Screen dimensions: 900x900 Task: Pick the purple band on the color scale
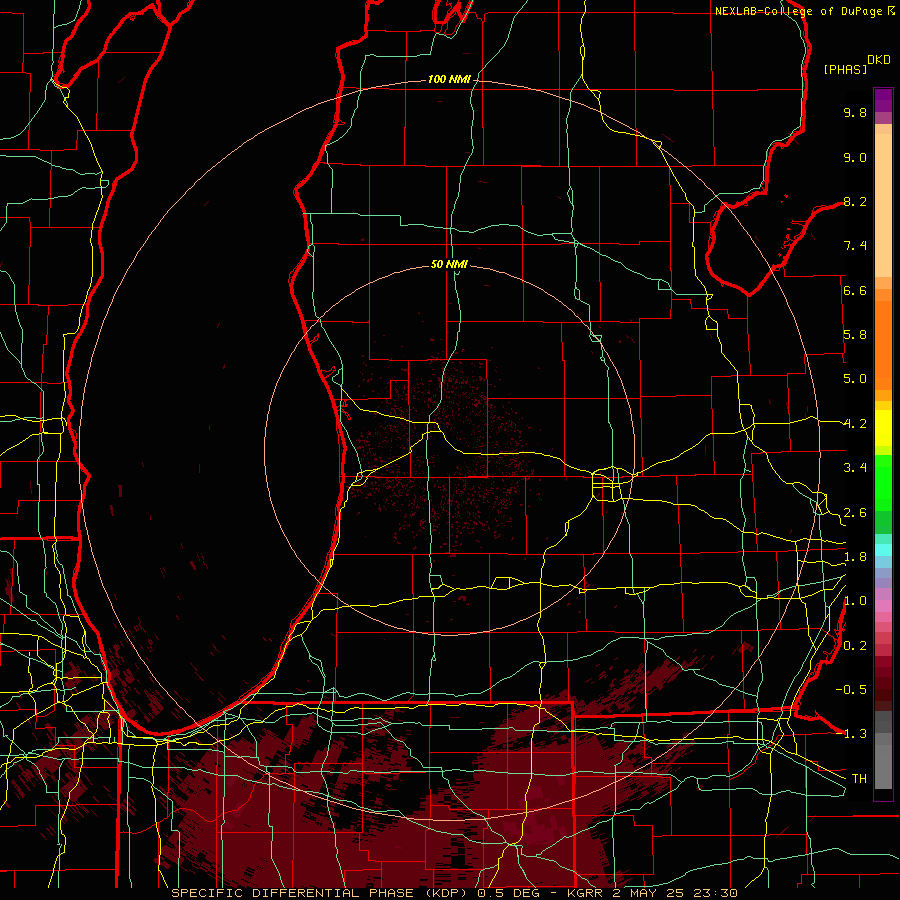tap(883, 100)
